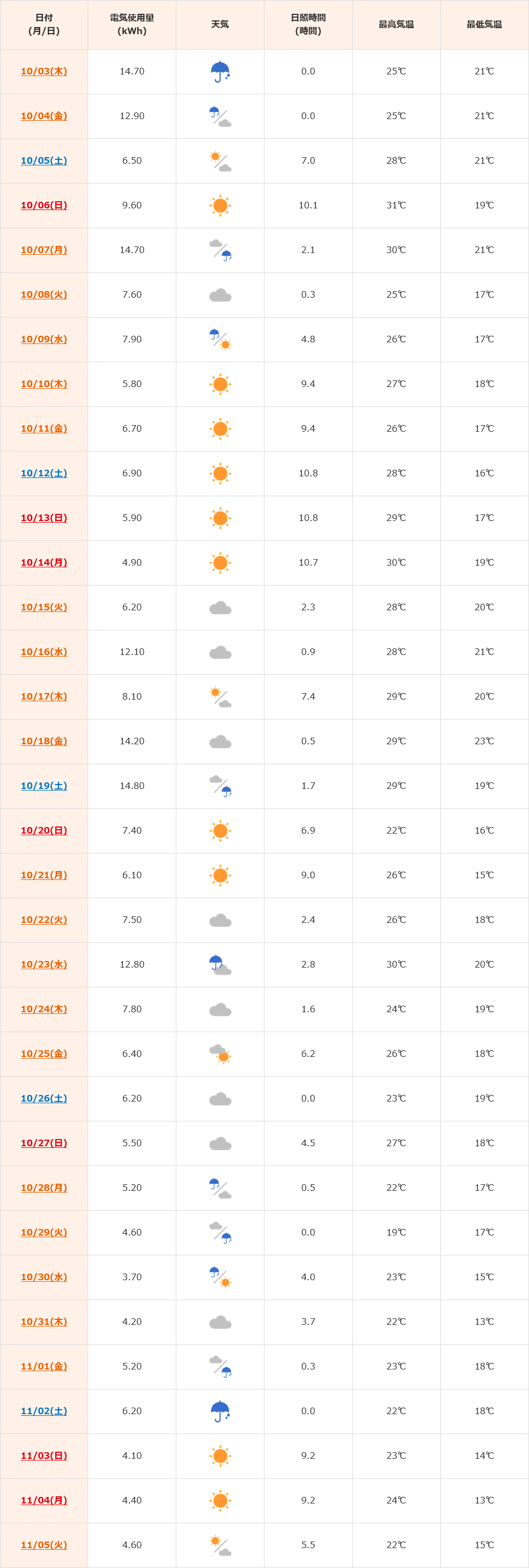Click rain-then-sun icon for 10/09
This screenshot has width=529, height=1568.
pos(220,340)
